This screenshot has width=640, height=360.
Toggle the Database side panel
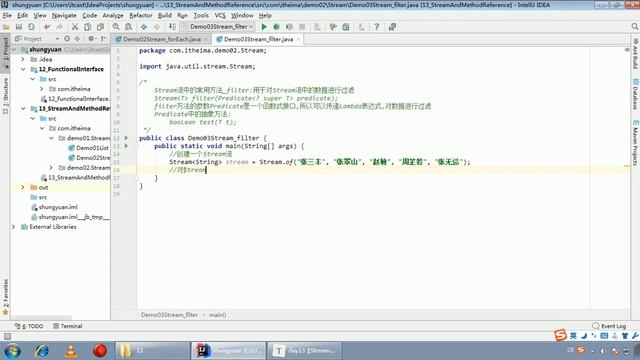coord(636,94)
